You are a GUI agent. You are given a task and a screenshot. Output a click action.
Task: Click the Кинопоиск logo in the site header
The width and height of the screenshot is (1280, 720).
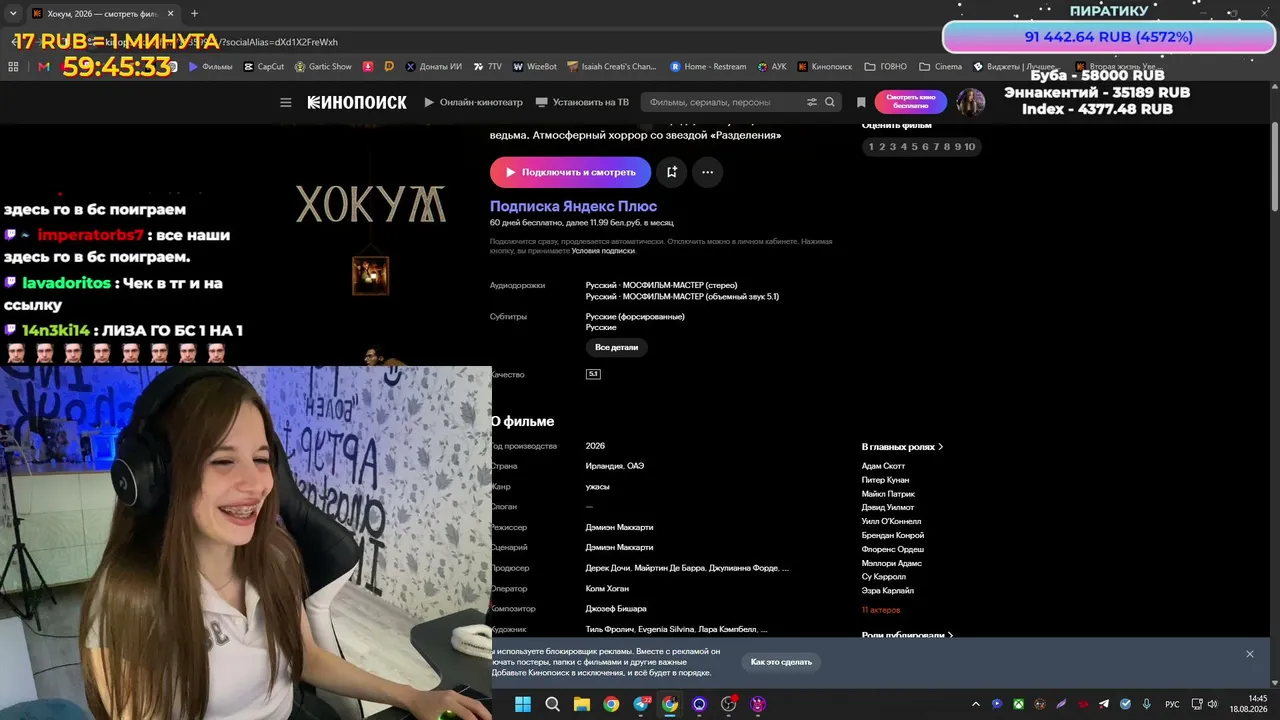tap(357, 102)
